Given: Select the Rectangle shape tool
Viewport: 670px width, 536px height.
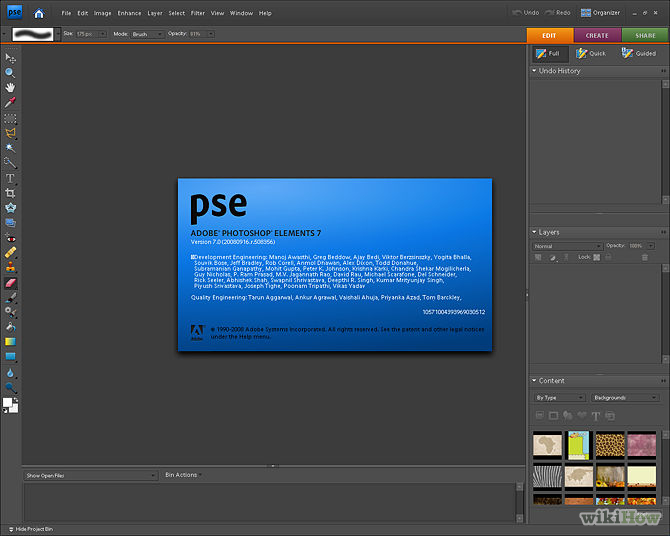Looking at the screenshot, I should 10,356.
